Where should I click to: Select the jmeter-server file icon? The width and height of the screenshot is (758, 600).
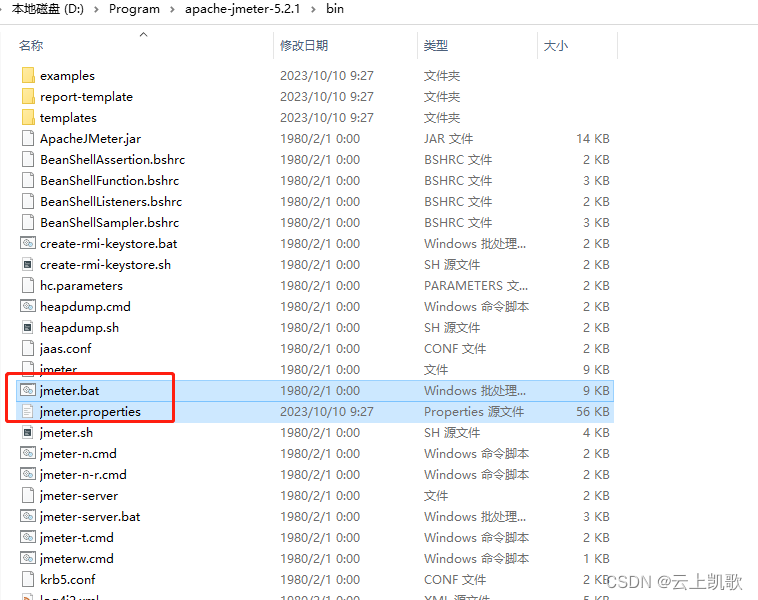28,496
